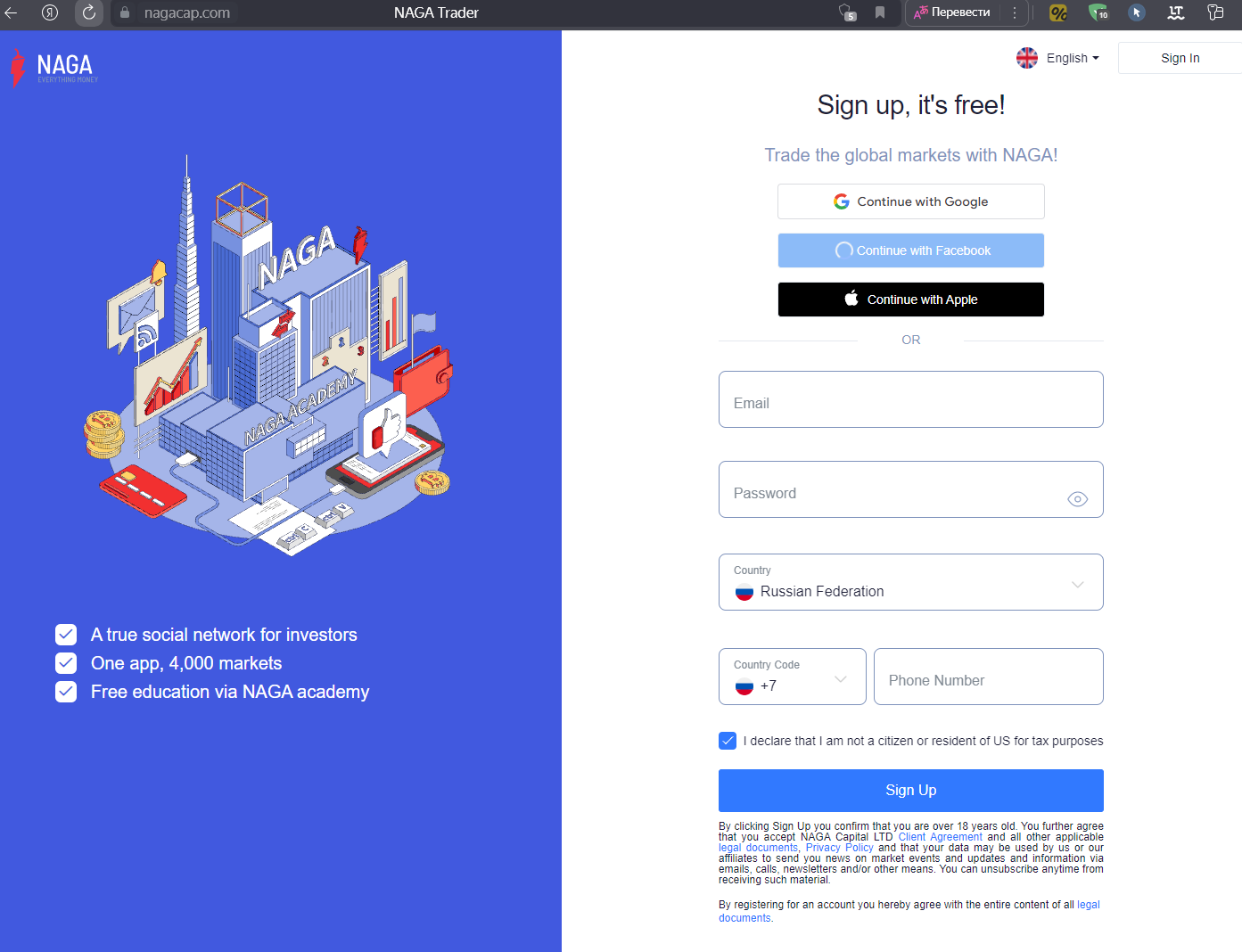Screen dimensions: 1242x952
Task: Click 'Free education via NAGA academy' text
Action: 230,692
